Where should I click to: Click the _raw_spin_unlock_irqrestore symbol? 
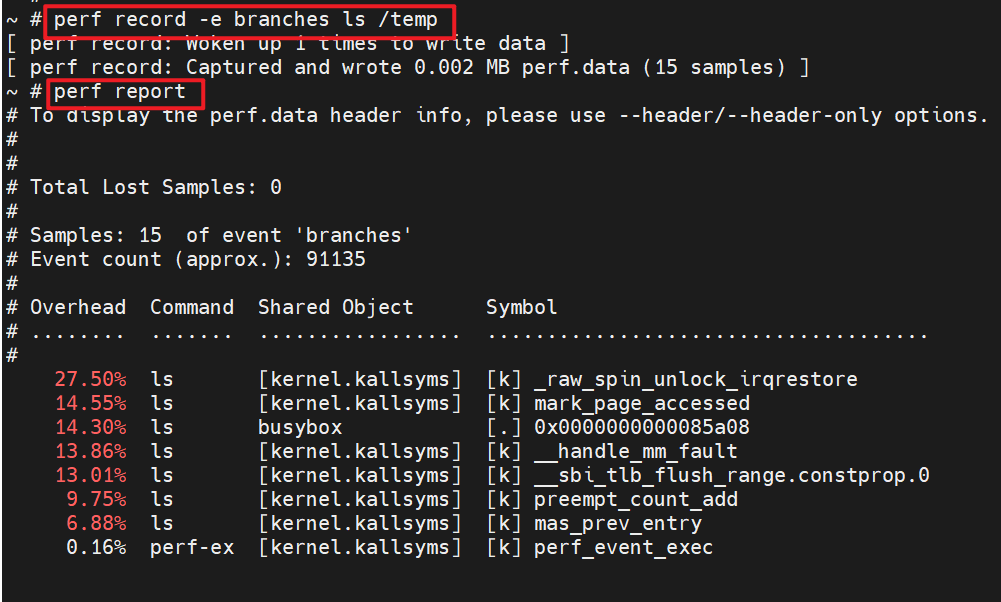click(x=695, y=380)
